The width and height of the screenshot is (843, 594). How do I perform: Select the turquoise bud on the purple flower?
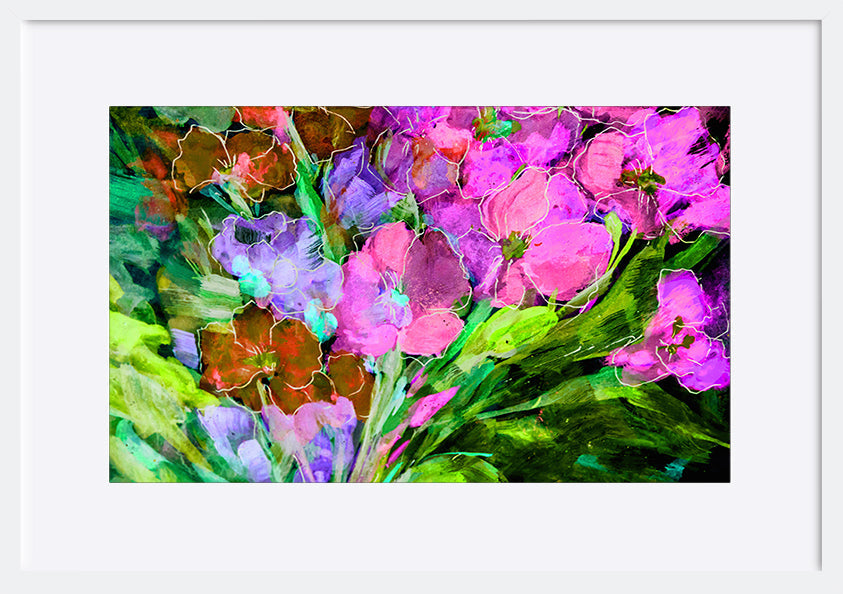coord(250,280)
